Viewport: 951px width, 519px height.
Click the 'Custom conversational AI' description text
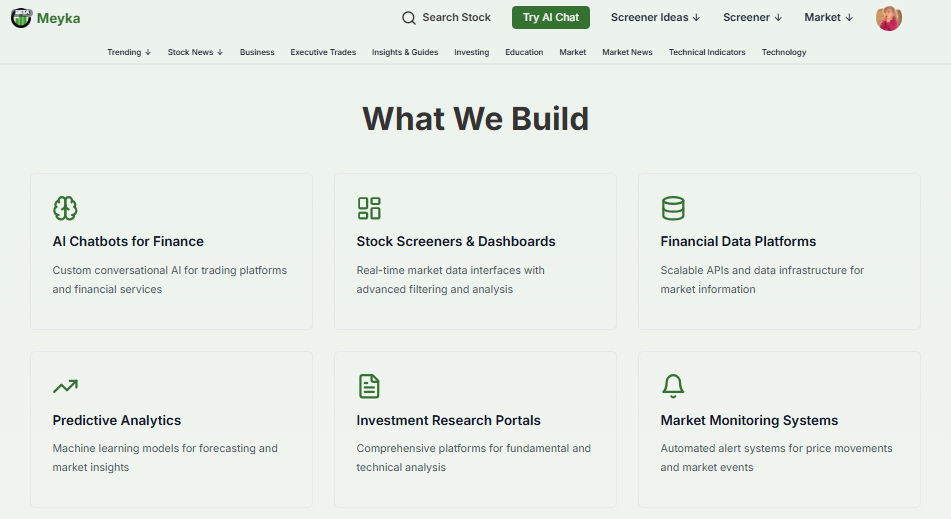point(170,280)
